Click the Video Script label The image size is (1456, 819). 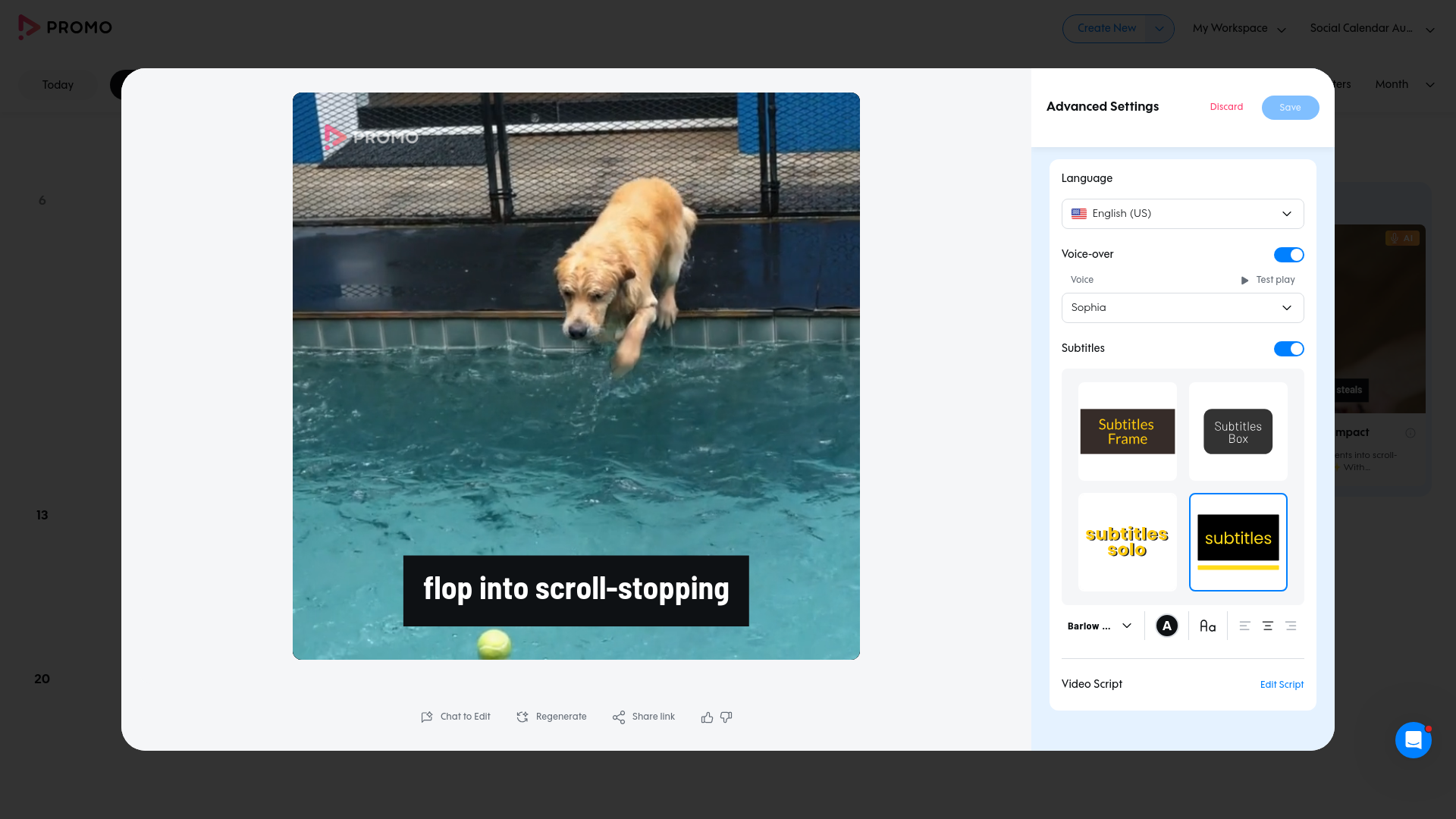click(x=1091, y=684)
